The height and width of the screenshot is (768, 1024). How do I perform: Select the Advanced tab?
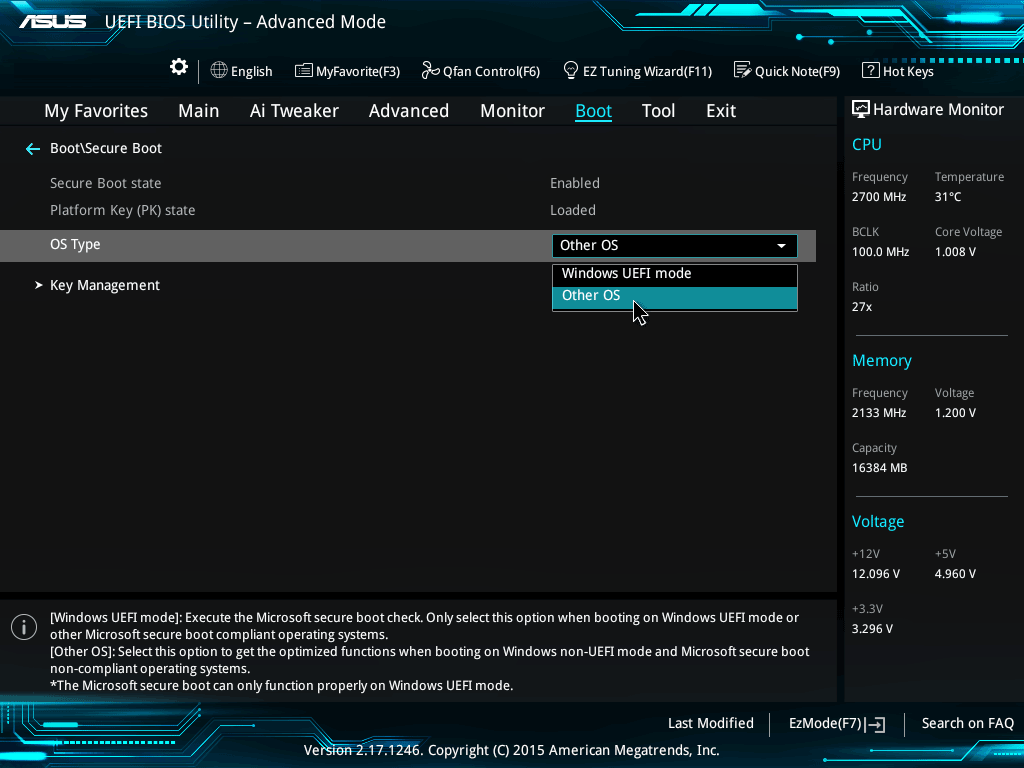409,111
